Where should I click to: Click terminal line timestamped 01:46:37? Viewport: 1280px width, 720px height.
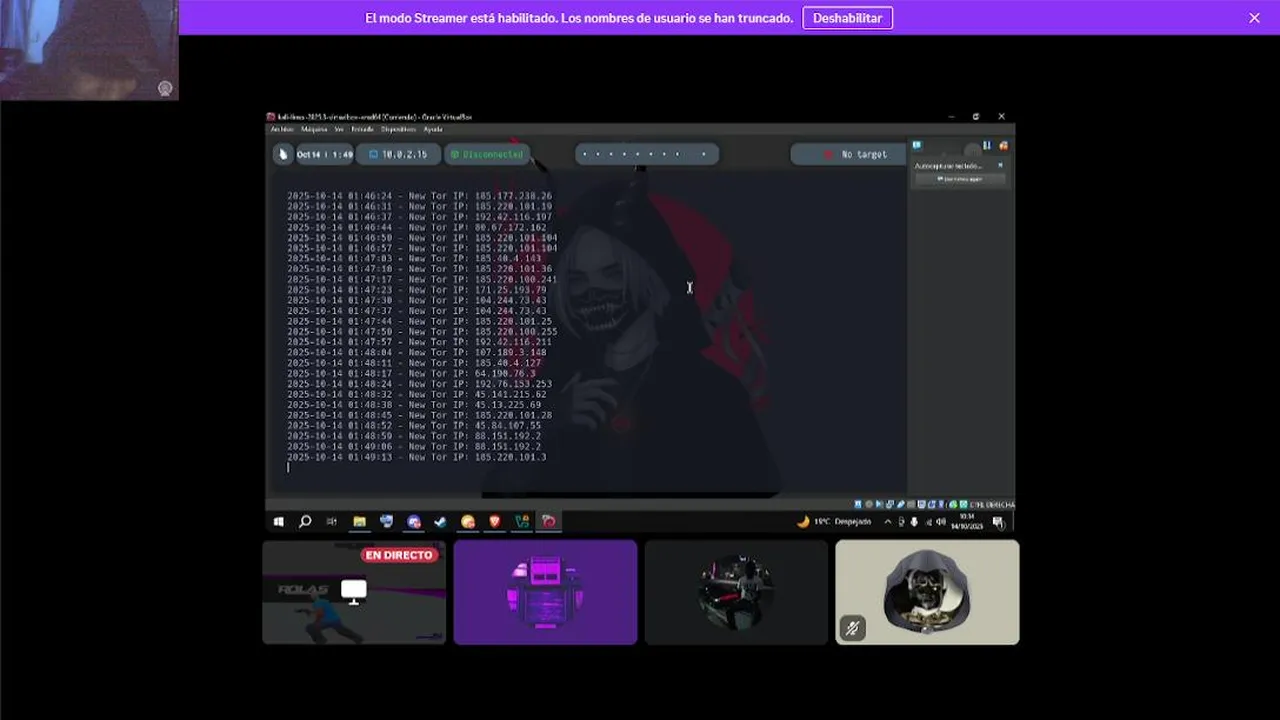pos(420,217)
